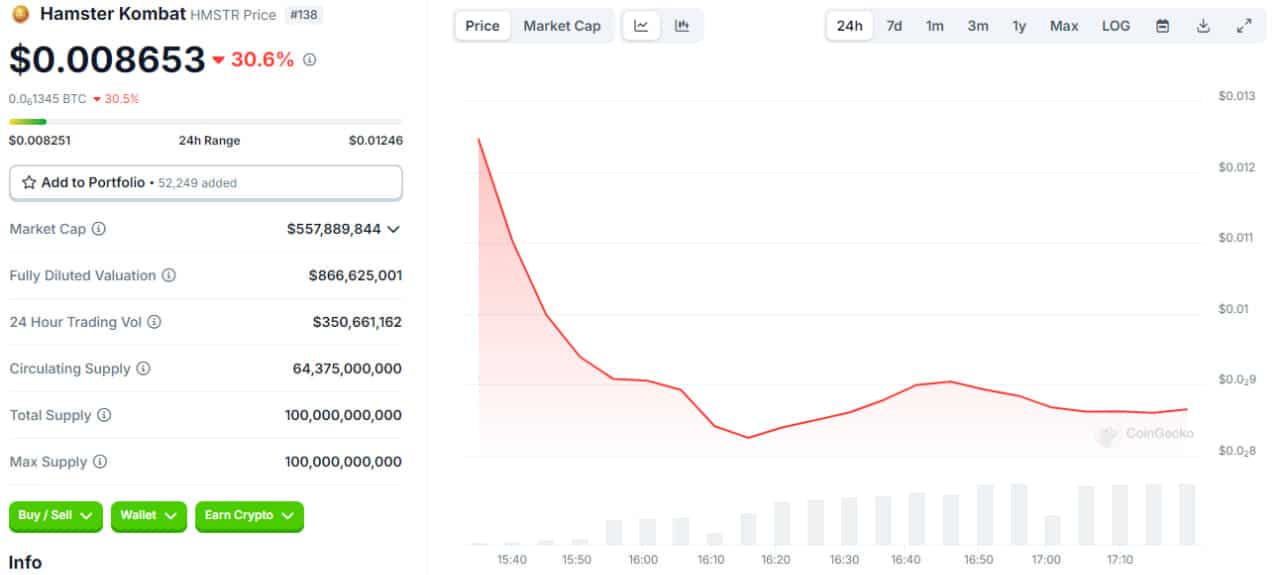Show 24 Hour Trading Vol info icon
Screen dimensions: 1280x575
coord(154,322)
